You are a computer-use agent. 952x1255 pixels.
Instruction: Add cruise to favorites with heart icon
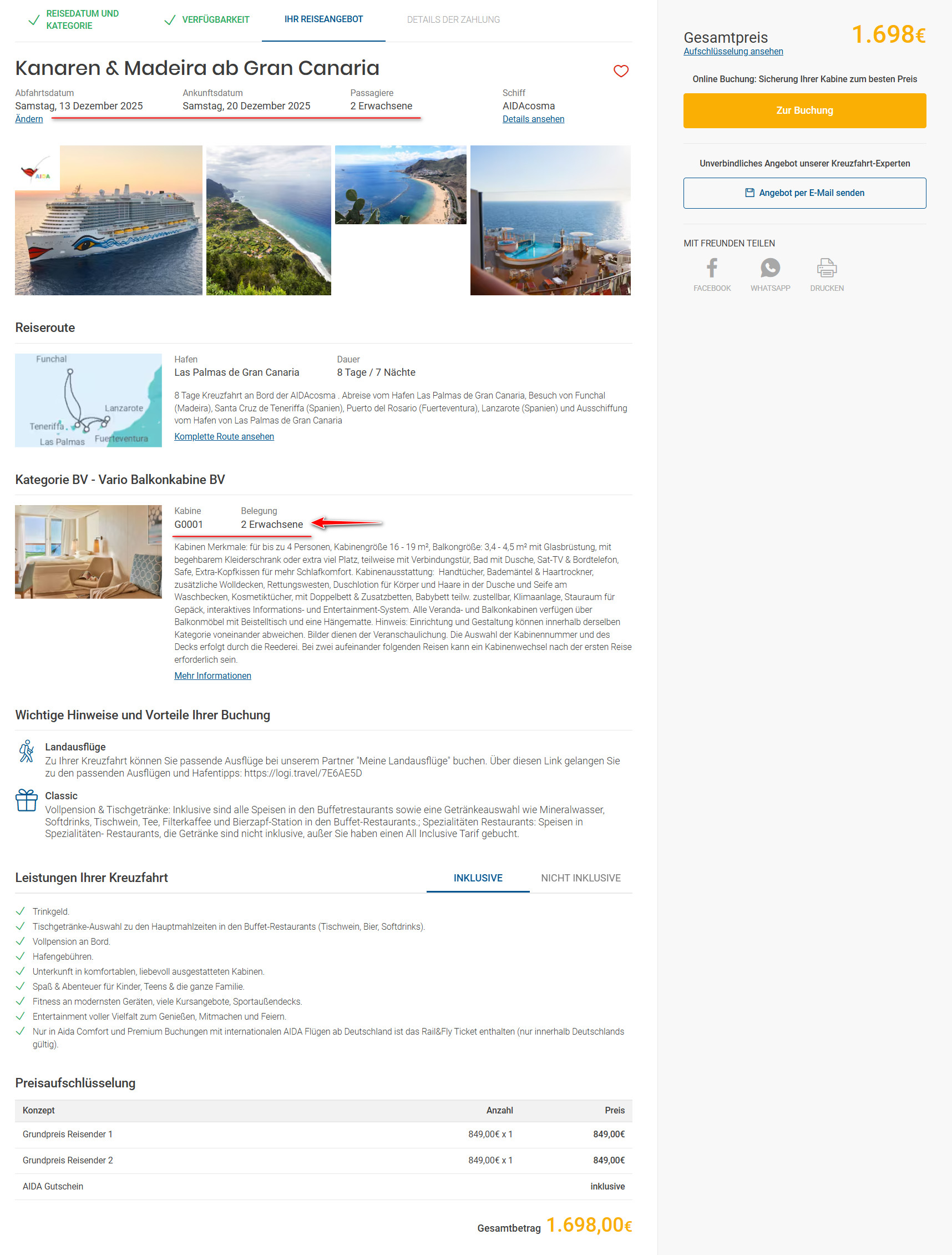621,71
